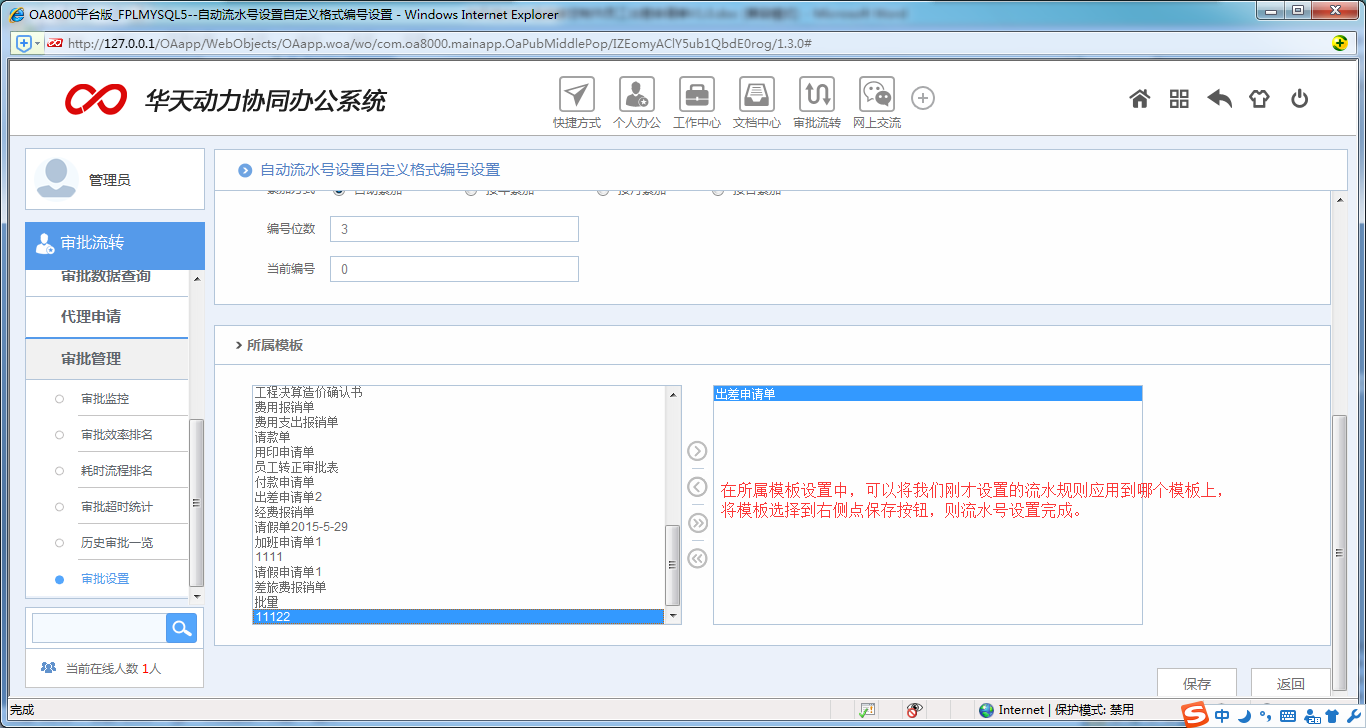Image resolution: width=1366 pixels, height=728 pixels.
Task: Click the move-right arrow between template lists
Action: (696, 451)
